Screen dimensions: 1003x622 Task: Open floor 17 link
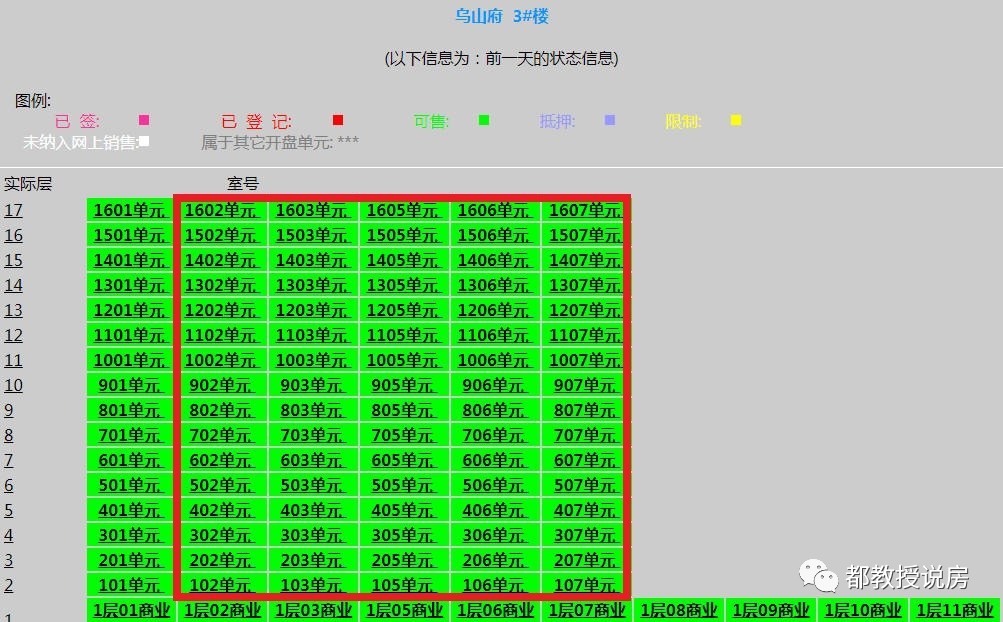tap(13, 210)
